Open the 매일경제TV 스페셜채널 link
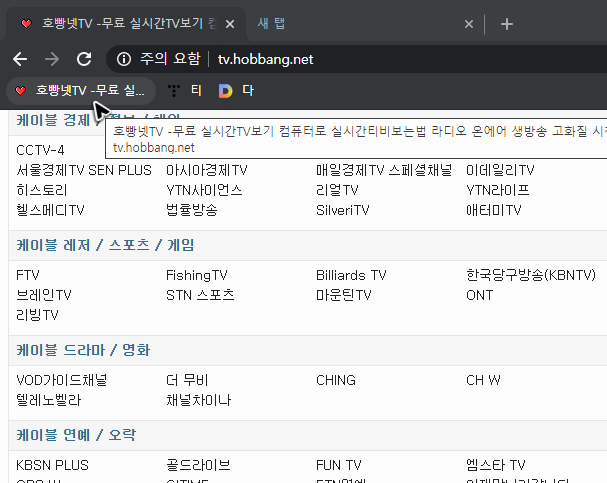The height and width of the screenshot is (483, 607). click(384, 170)
